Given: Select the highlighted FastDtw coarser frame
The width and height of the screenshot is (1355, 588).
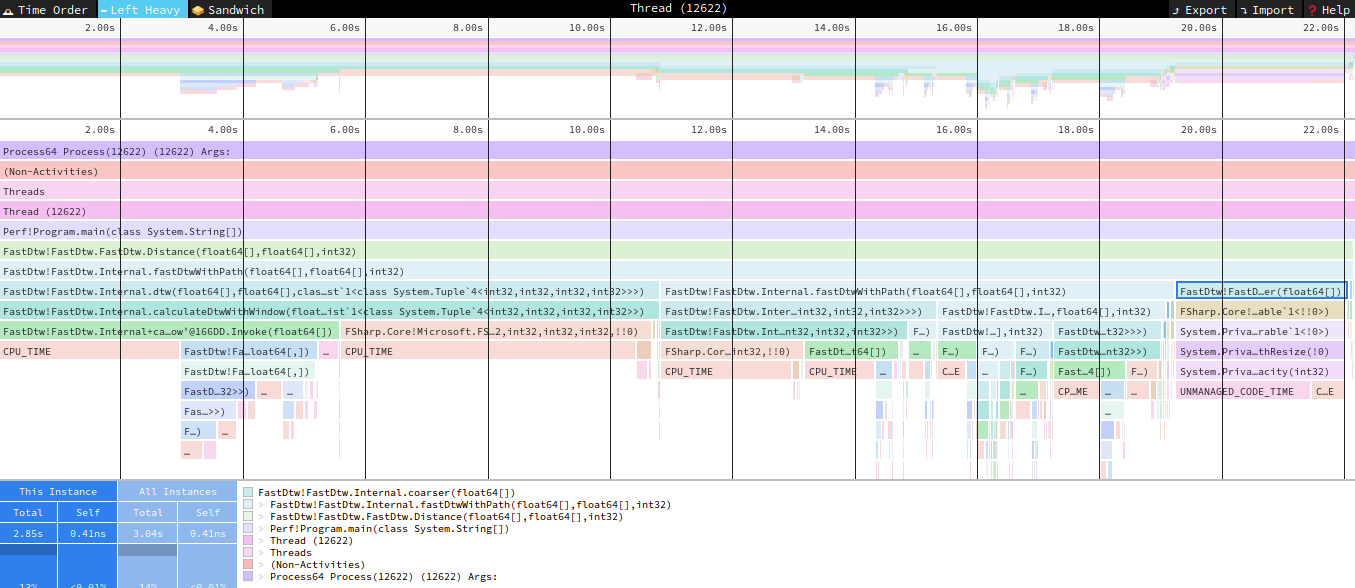Looking at the screenshot, I should pos(1260,291).
